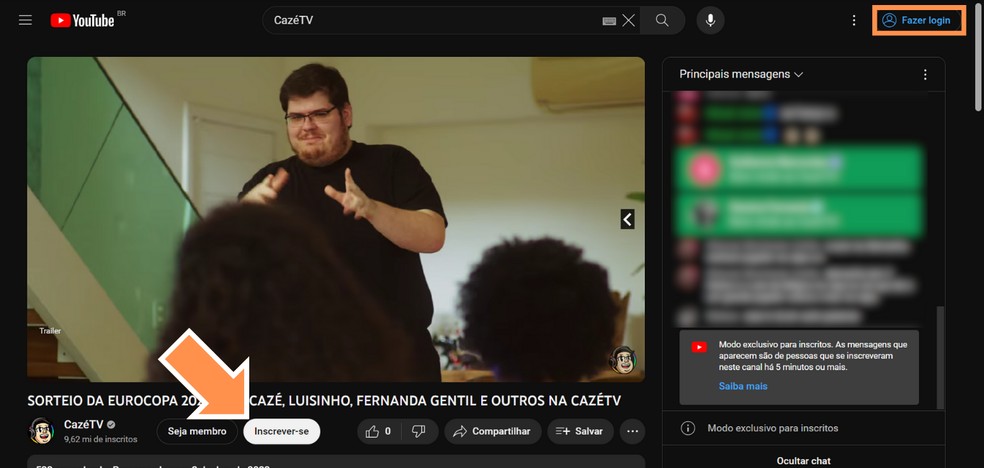The width and height of the screenshot is (984, 468).
Task: Click the page vertical scrollbar
Action: 979,60
